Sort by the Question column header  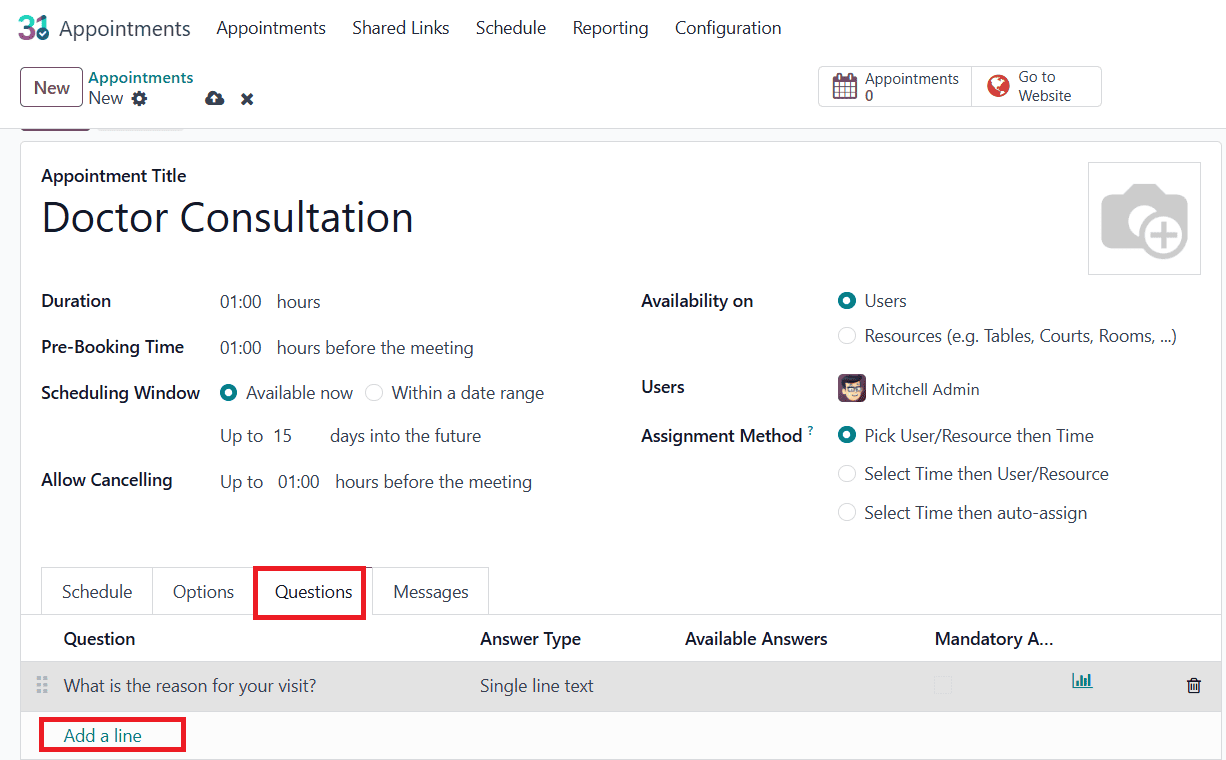[x=99, y=639]
